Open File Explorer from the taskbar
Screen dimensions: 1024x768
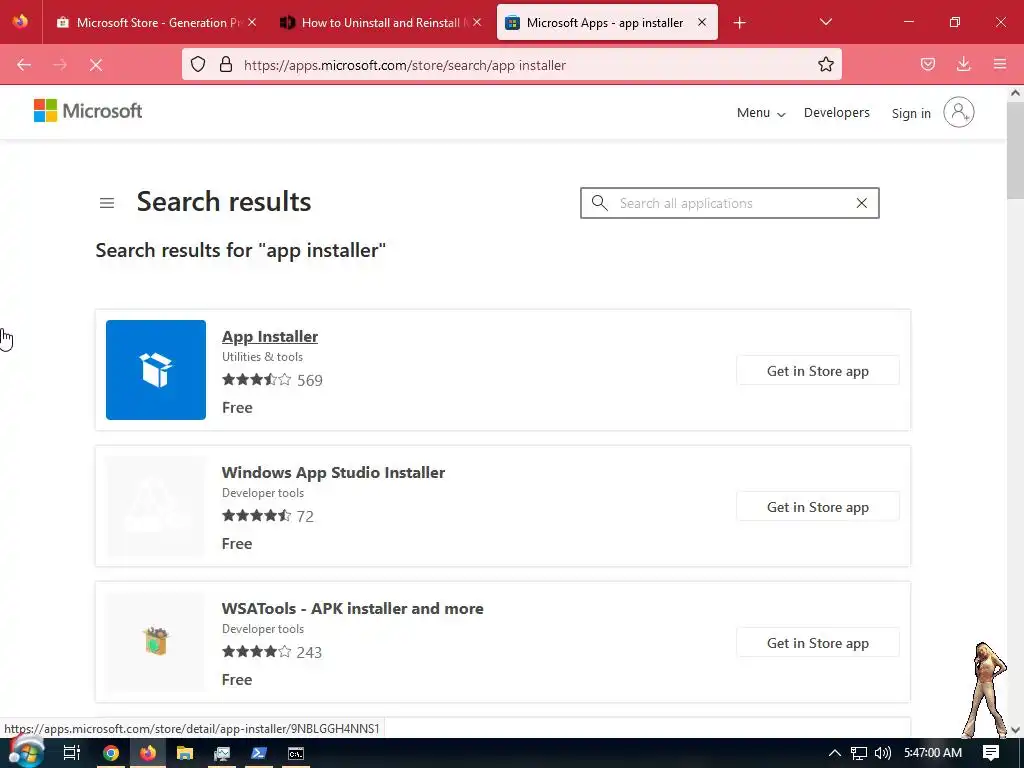tap(185, 753)
